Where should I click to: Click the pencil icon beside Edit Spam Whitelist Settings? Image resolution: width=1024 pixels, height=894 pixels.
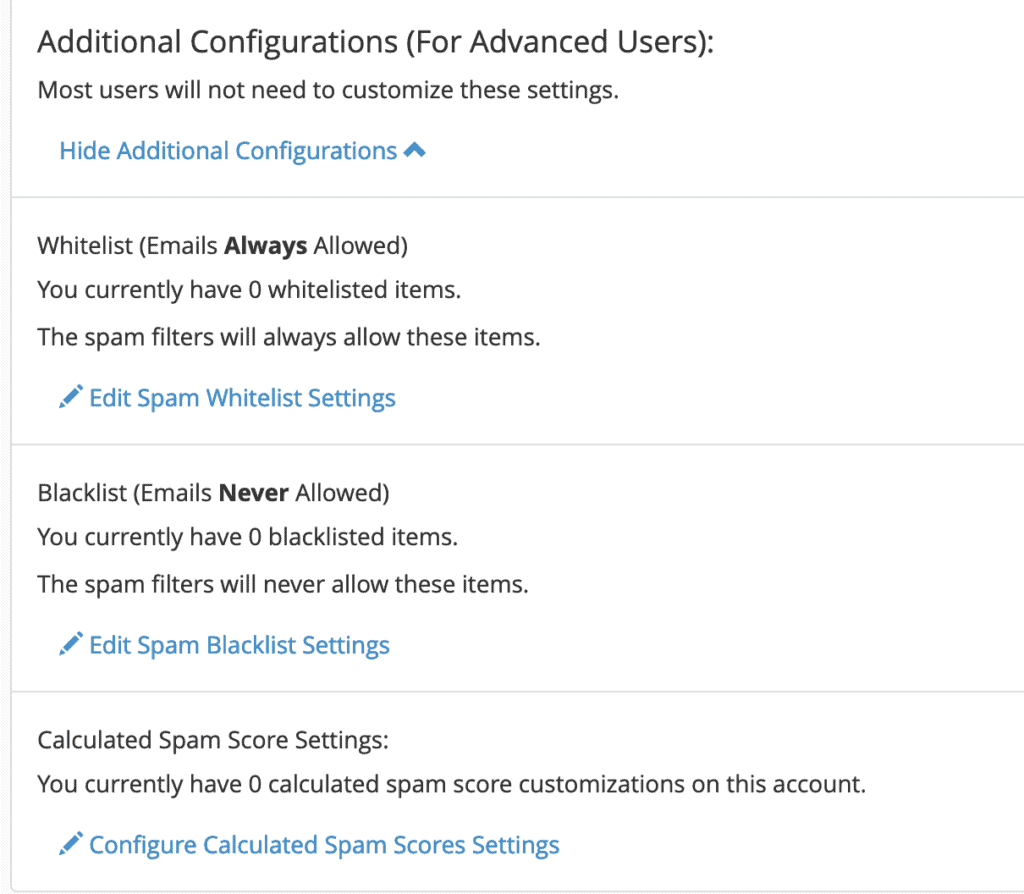[x=70, y=398]
